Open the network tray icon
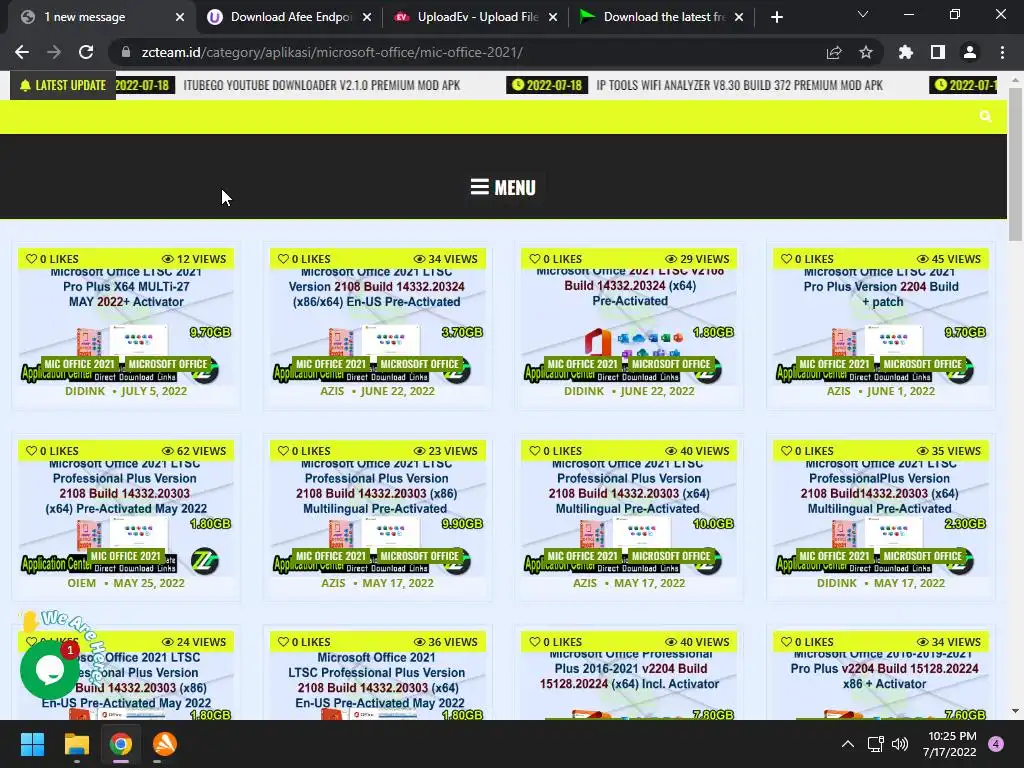Viewport: 1024px width, 768px height. point(876,744)
